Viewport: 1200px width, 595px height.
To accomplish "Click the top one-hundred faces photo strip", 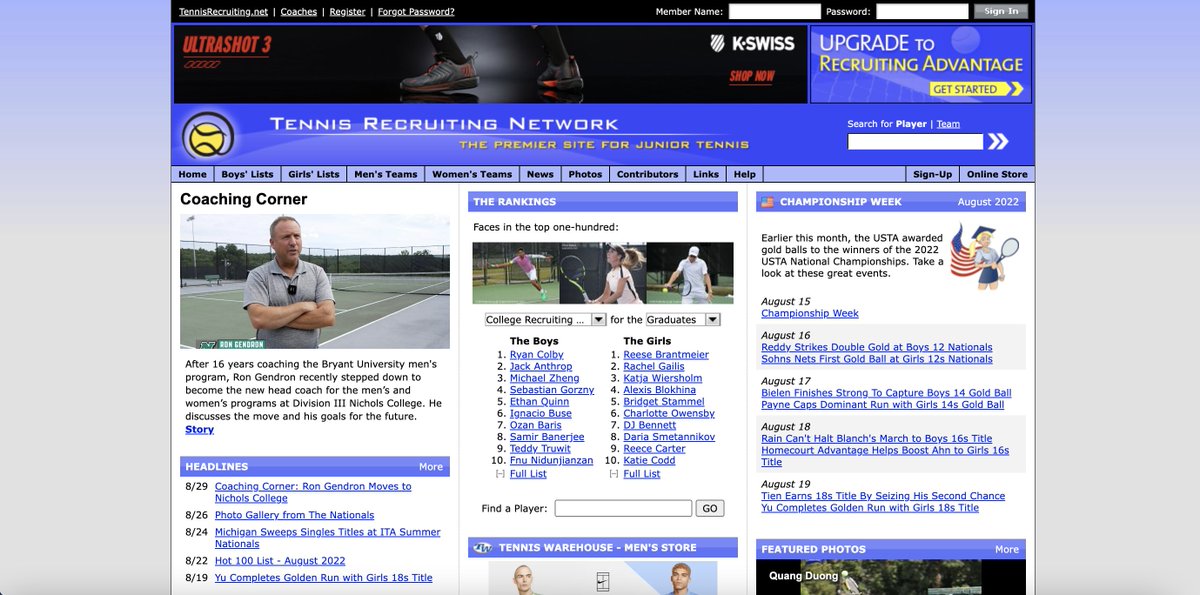I will pos(603,273).
